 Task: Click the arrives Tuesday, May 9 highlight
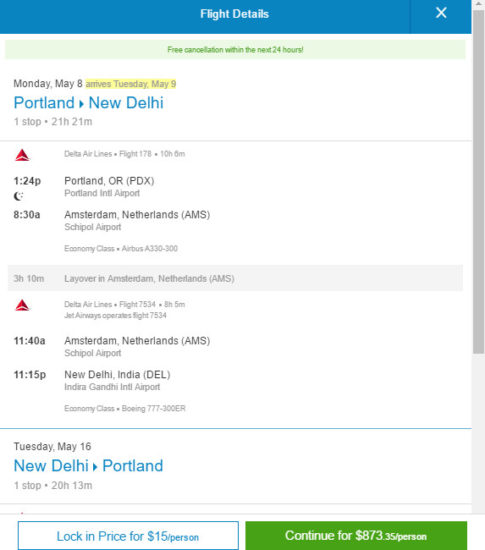[131, 84]
